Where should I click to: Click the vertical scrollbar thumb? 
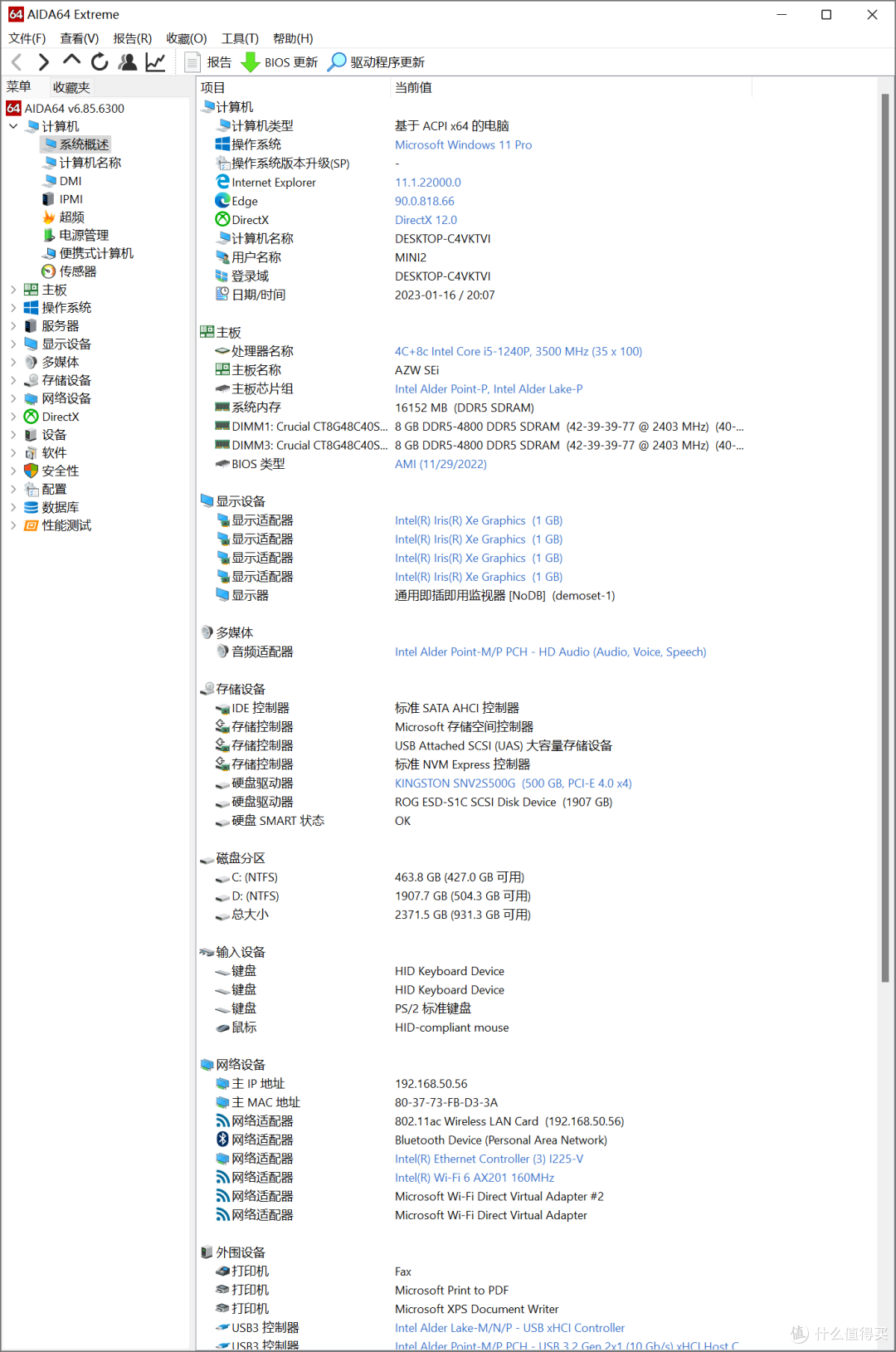pyautogui.click(x=885, y=538)
